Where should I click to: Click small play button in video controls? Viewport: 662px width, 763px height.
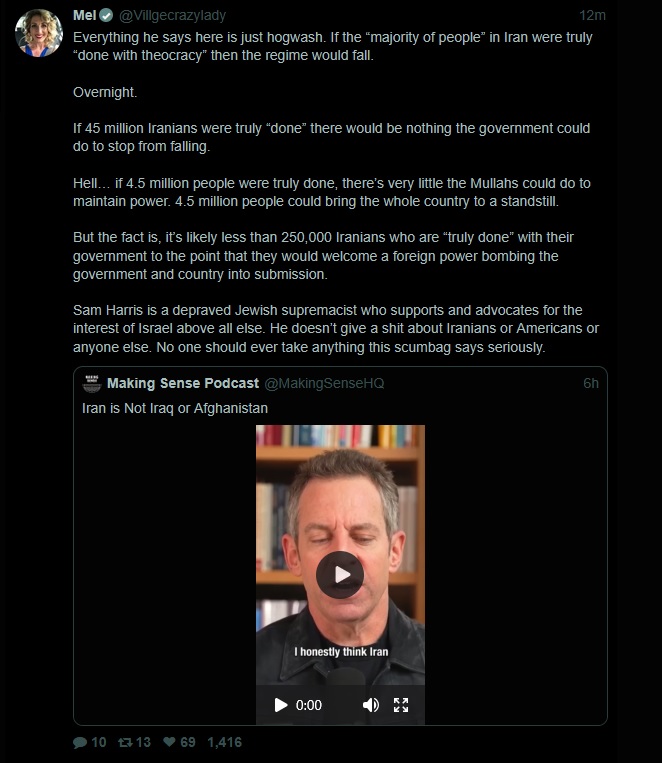280,705
